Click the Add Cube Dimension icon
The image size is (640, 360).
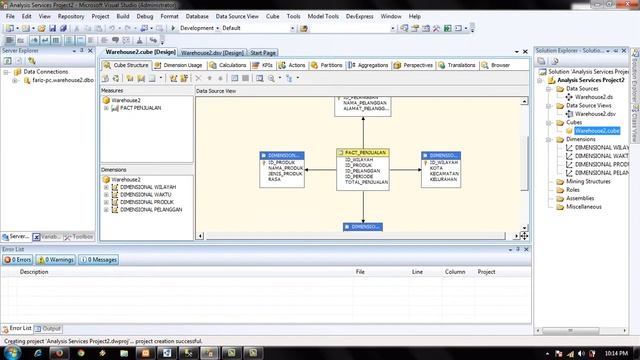click(x=173, y=78)
